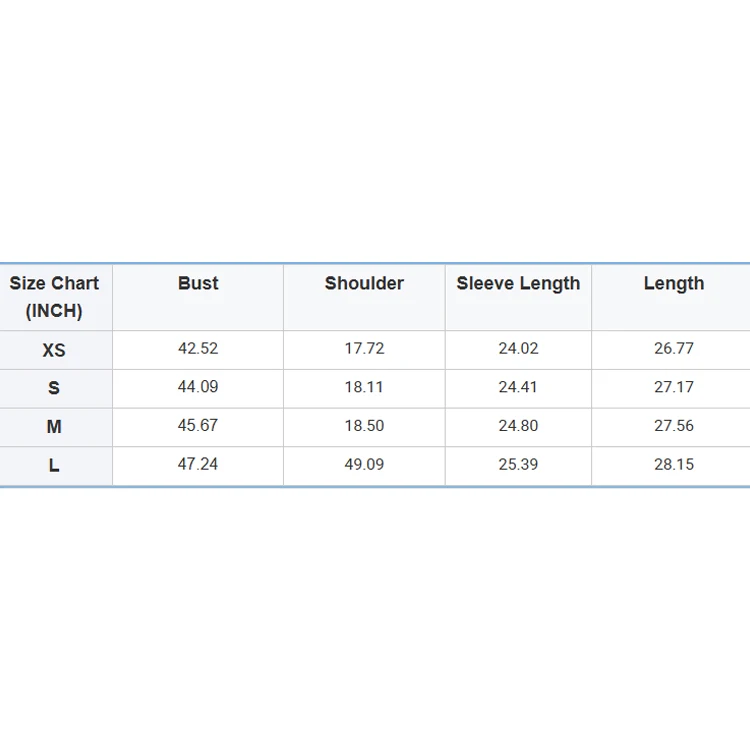Click the S size row label
This screenshot has height=750, width=750.
pyautogui.click(x=54, y=388)
